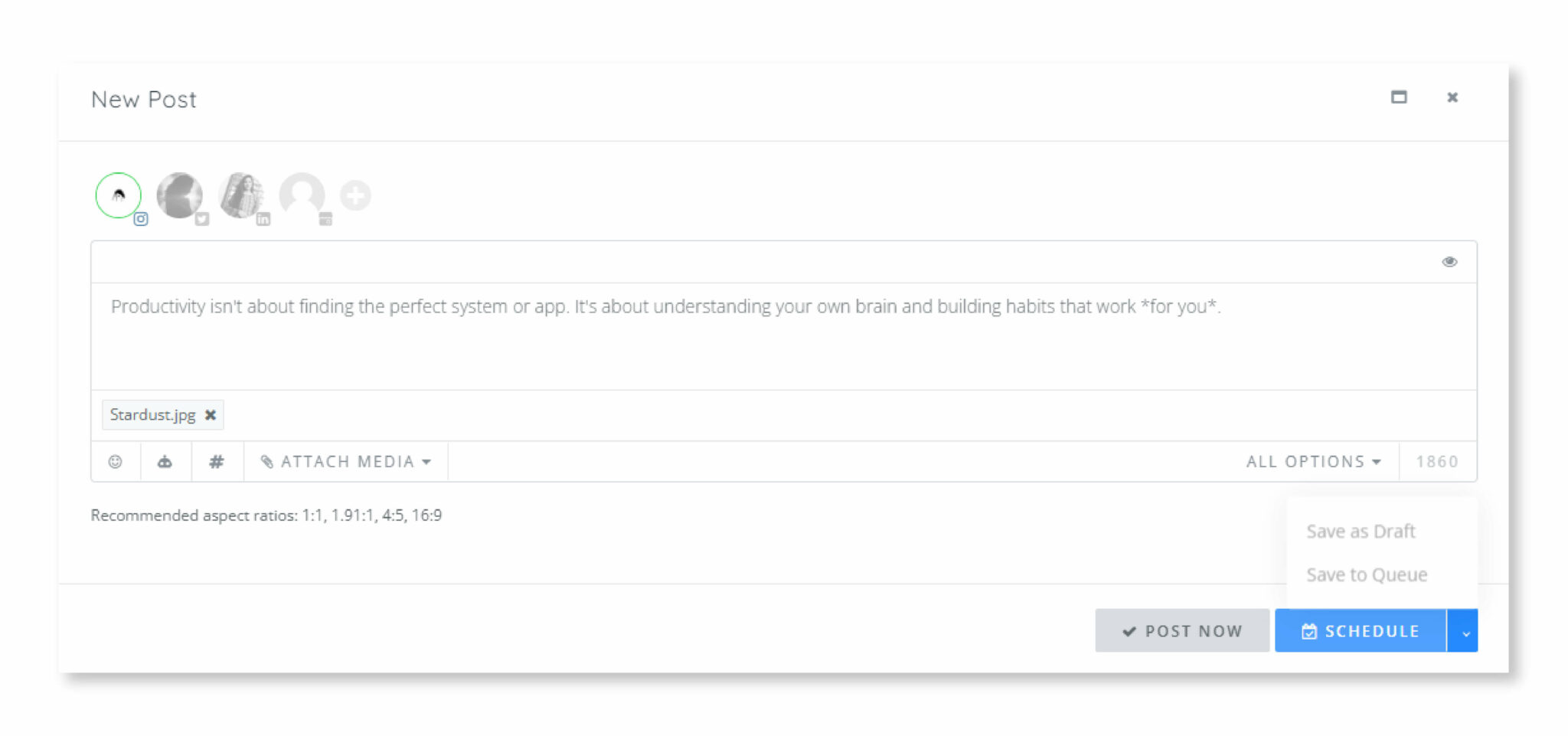Open the hashtag suggestions
The height and width of the screenshot is (736, 1568).
(217, 462)
